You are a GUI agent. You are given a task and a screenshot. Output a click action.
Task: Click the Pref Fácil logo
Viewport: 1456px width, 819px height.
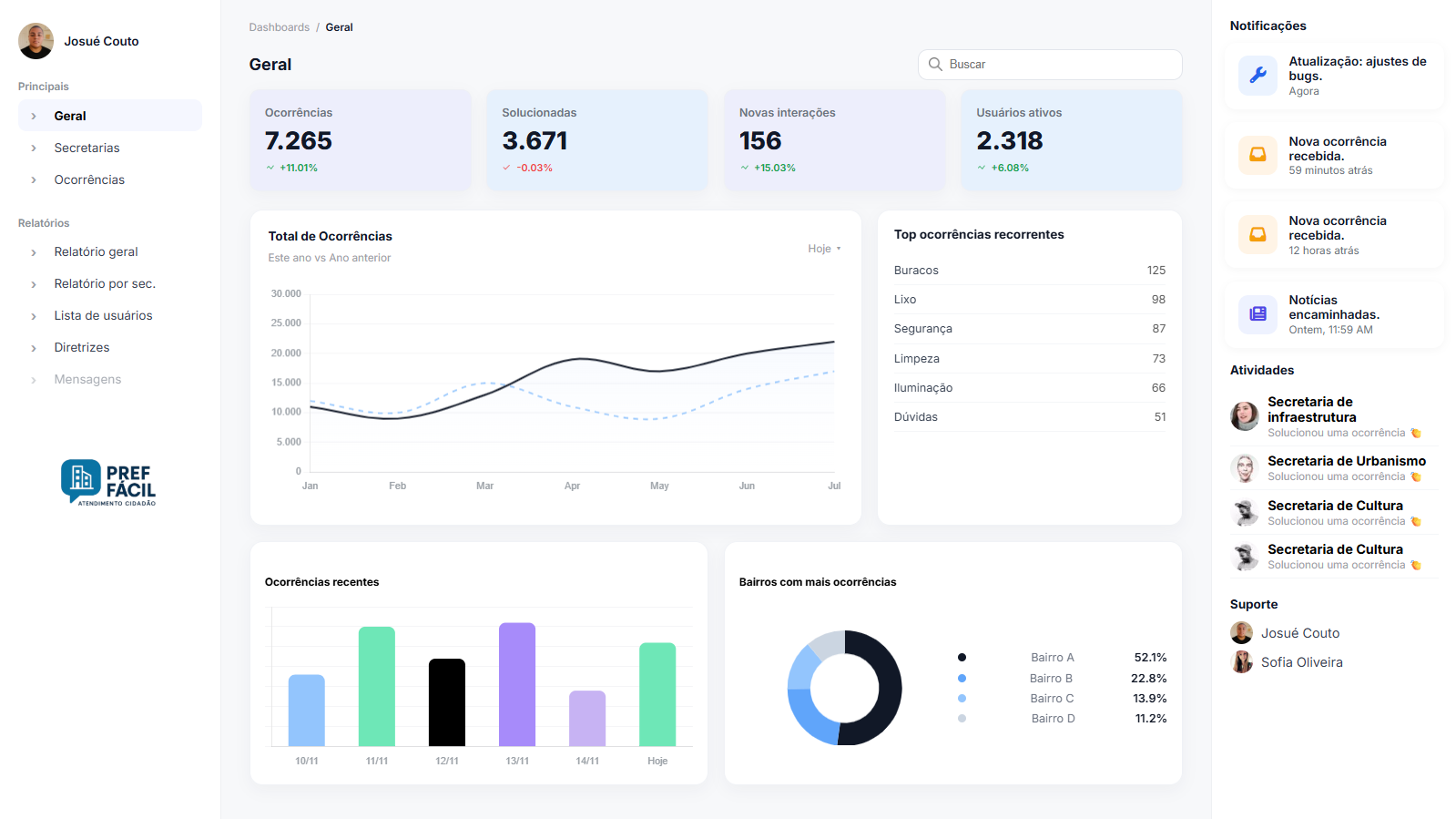[x=108, y=482]
